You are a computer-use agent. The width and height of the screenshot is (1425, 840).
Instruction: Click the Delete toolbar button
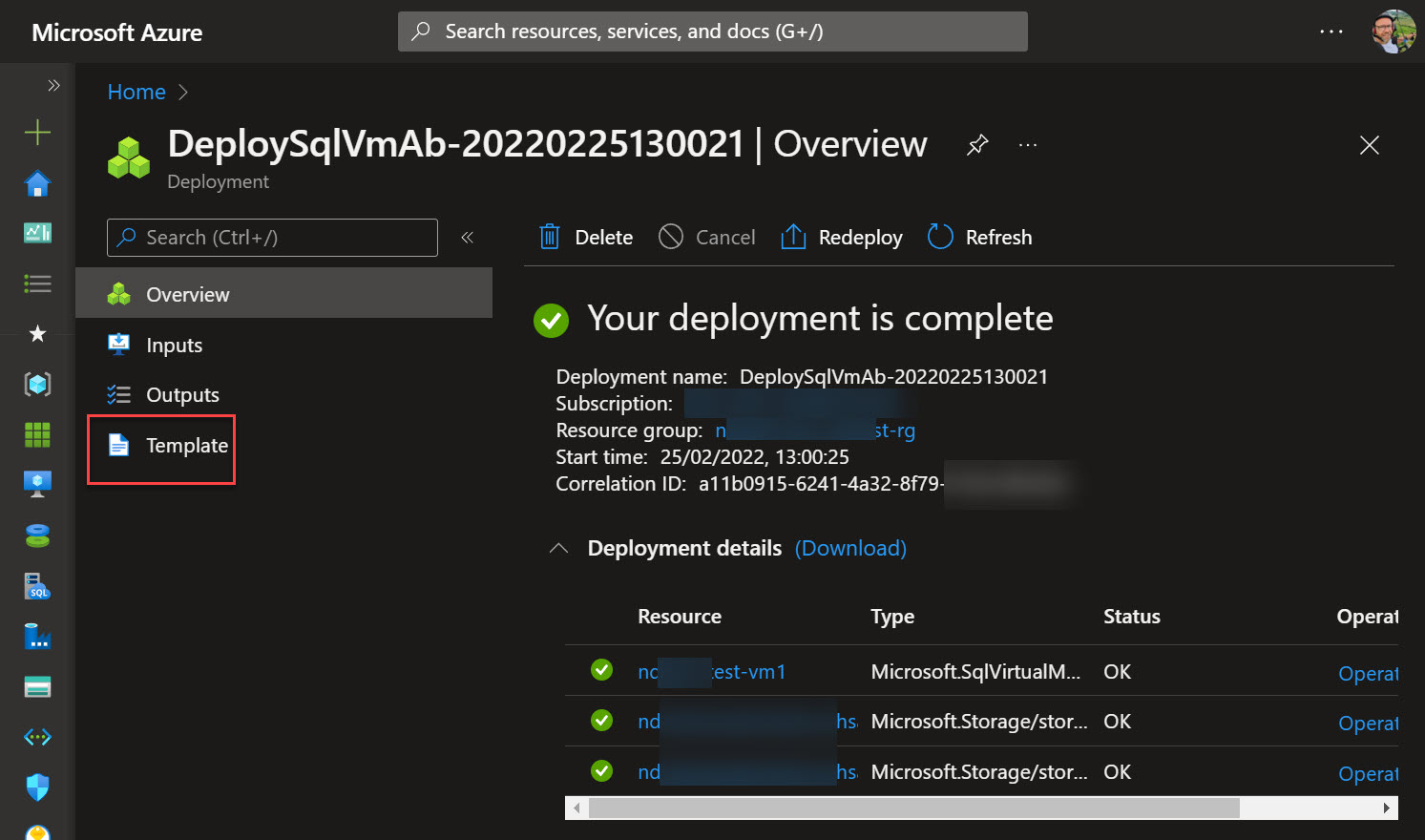pyautogui.click(x=586, y=237)
